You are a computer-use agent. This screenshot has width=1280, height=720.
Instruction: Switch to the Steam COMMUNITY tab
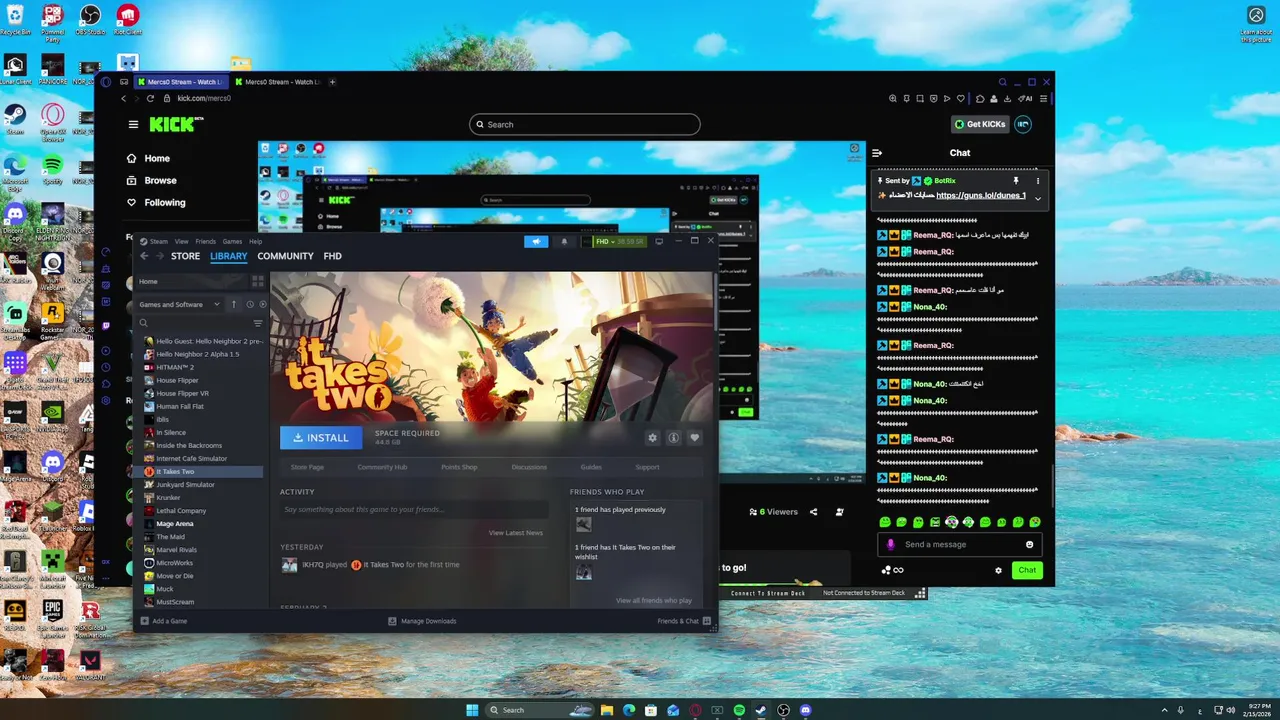(285, 256)
